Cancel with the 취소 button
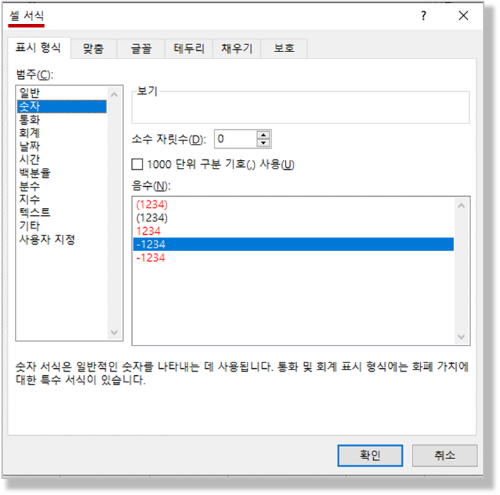This screenshot has width=500, height=495. point(445,455)
